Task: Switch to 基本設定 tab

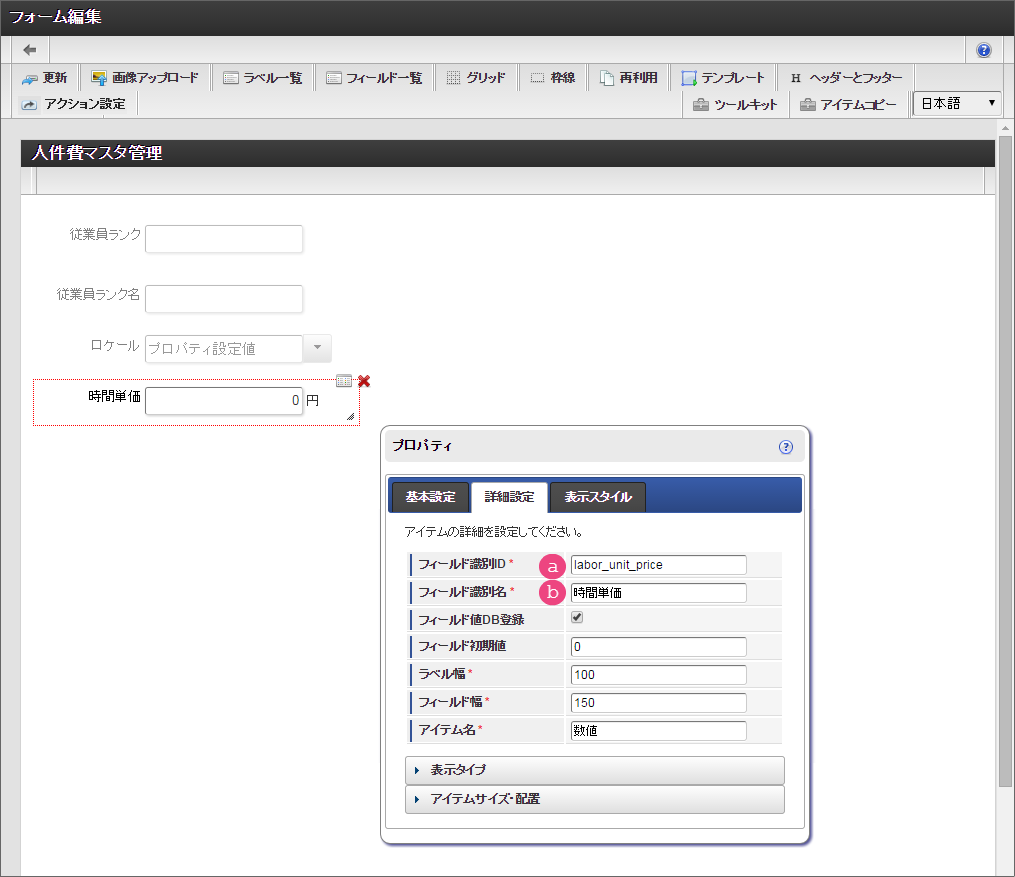Action: tap(430, 497)
